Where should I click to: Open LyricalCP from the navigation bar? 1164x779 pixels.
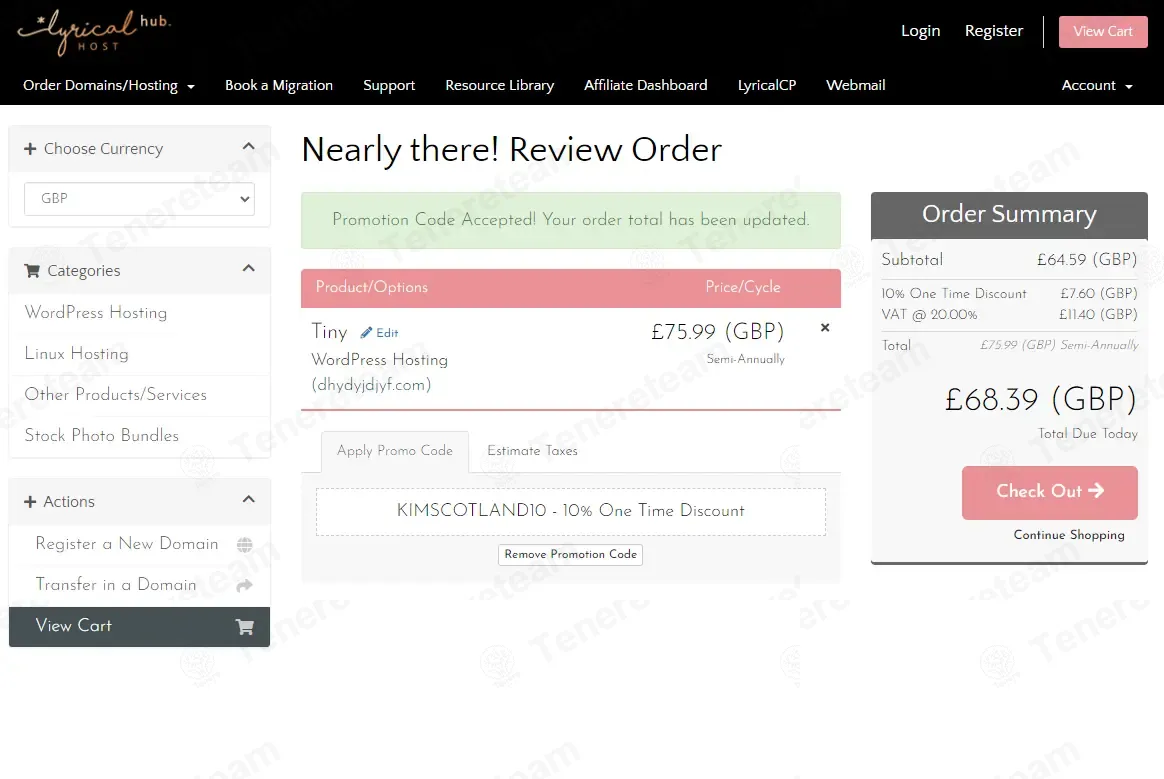pos(767,85)
